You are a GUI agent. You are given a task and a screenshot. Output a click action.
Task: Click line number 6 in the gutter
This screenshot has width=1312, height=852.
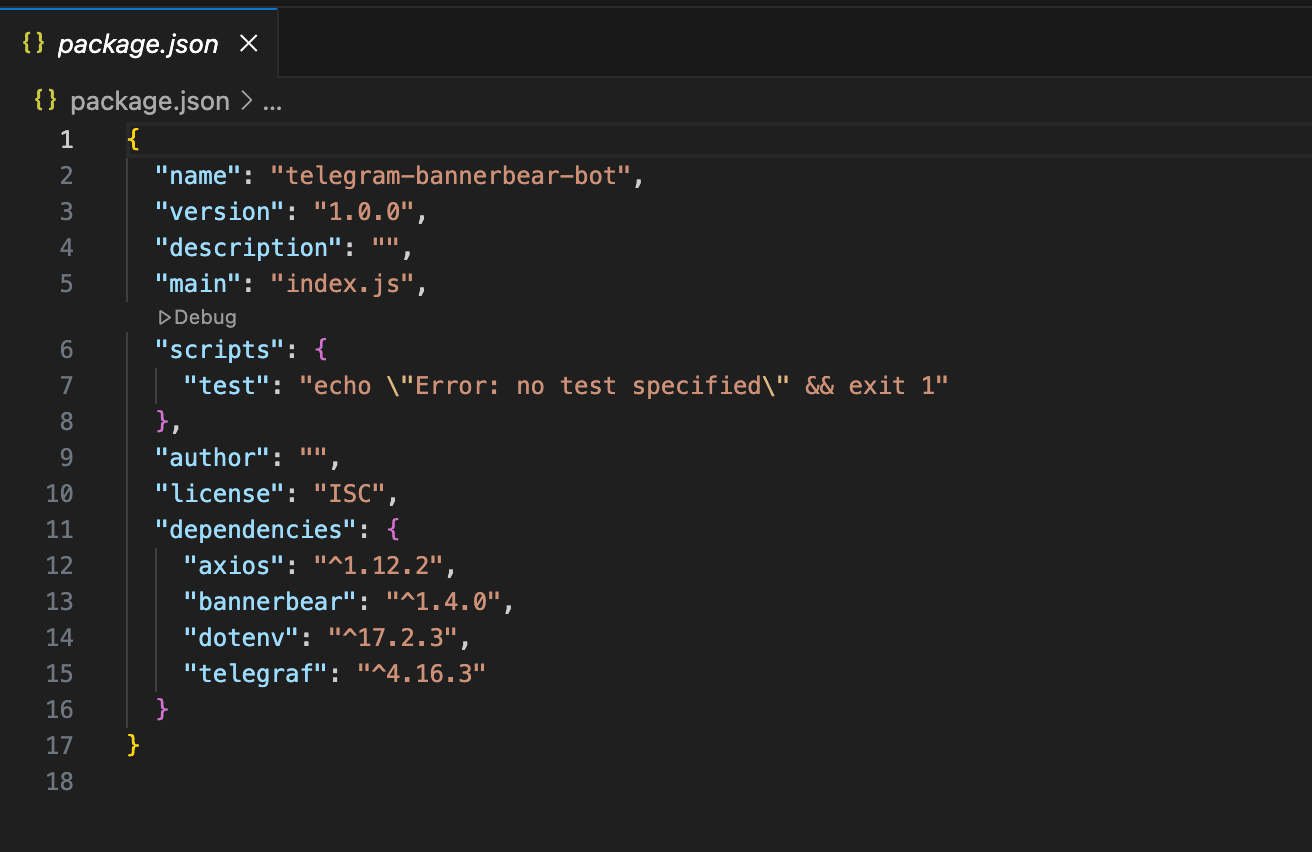(x=66, y=350)
